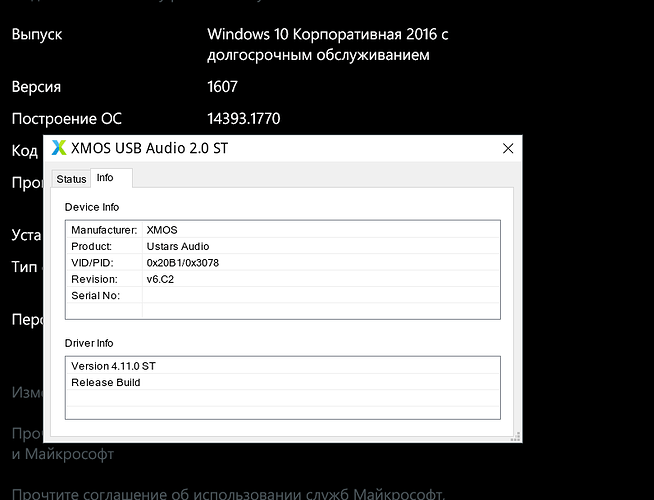Click the Serial No: label
The width and height of the screenshot is (654, 500).
96,295
